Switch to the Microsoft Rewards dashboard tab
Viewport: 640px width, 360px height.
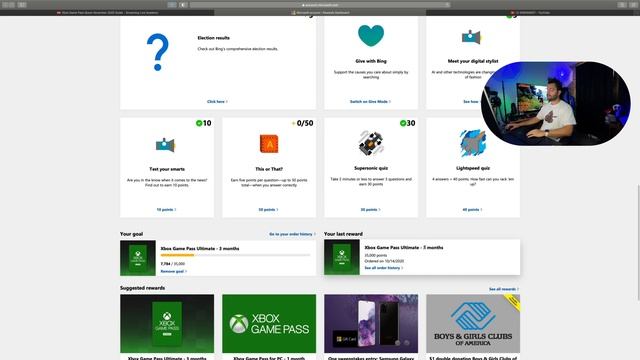pos(320,13)
